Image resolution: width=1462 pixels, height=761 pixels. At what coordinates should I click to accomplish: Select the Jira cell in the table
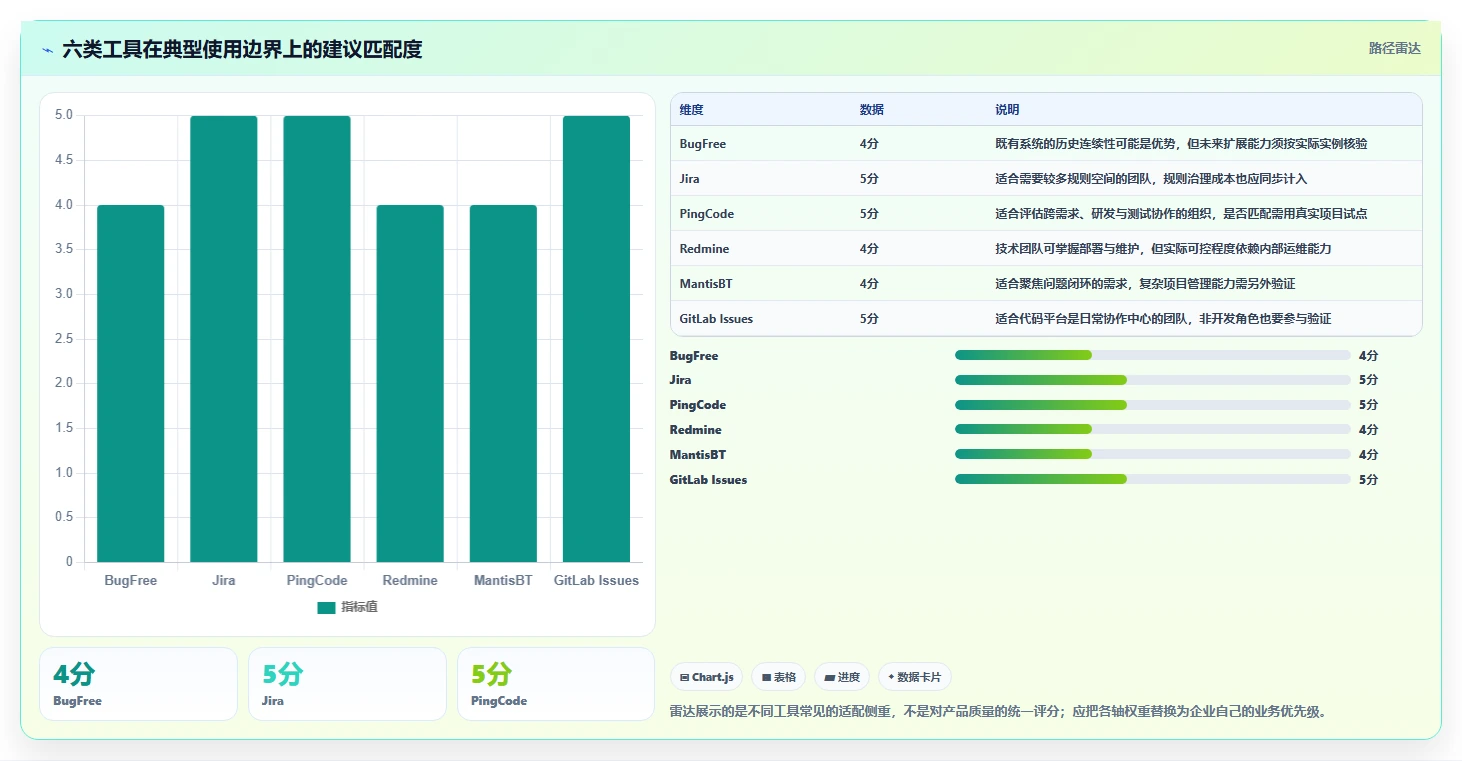[689, 179]
